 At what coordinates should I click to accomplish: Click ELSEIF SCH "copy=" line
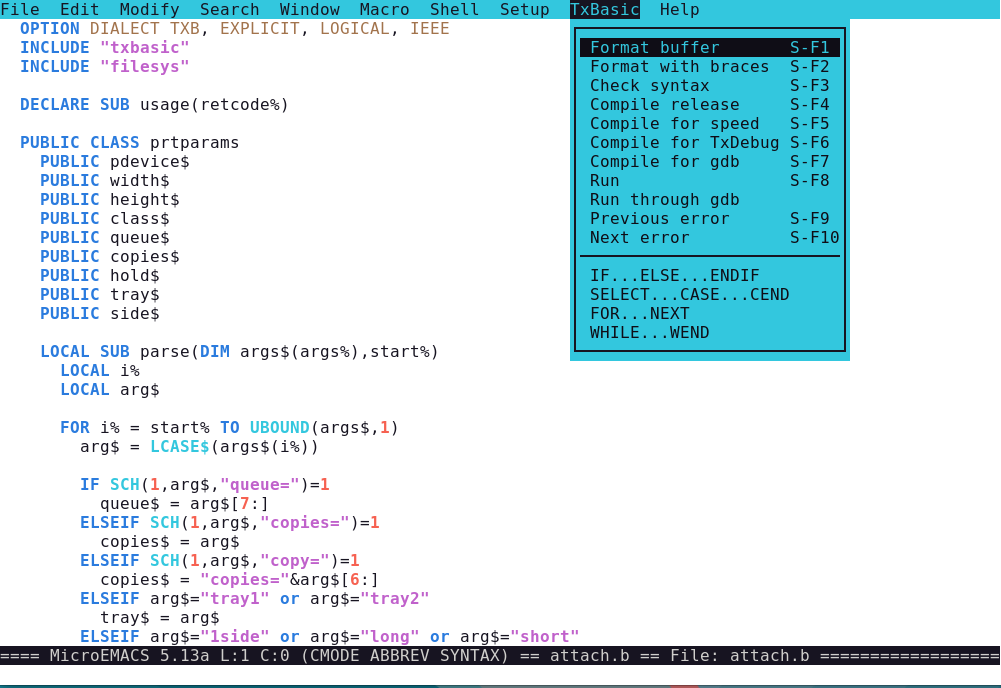tap(220, 561)
